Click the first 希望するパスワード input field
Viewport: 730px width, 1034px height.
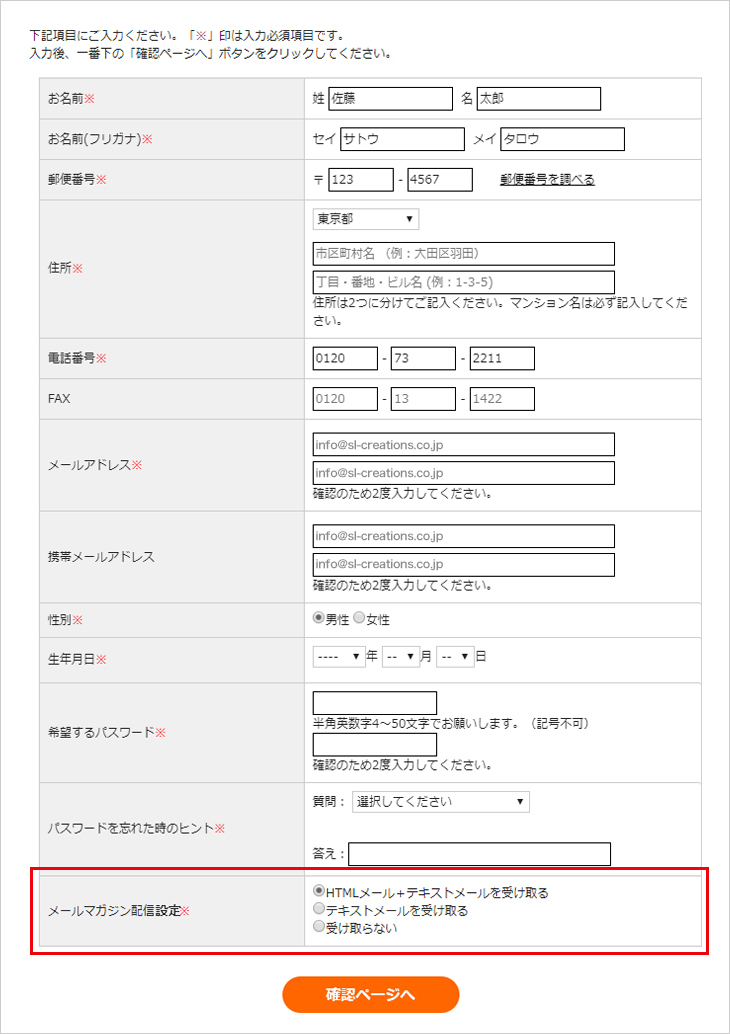coord(374,703)
